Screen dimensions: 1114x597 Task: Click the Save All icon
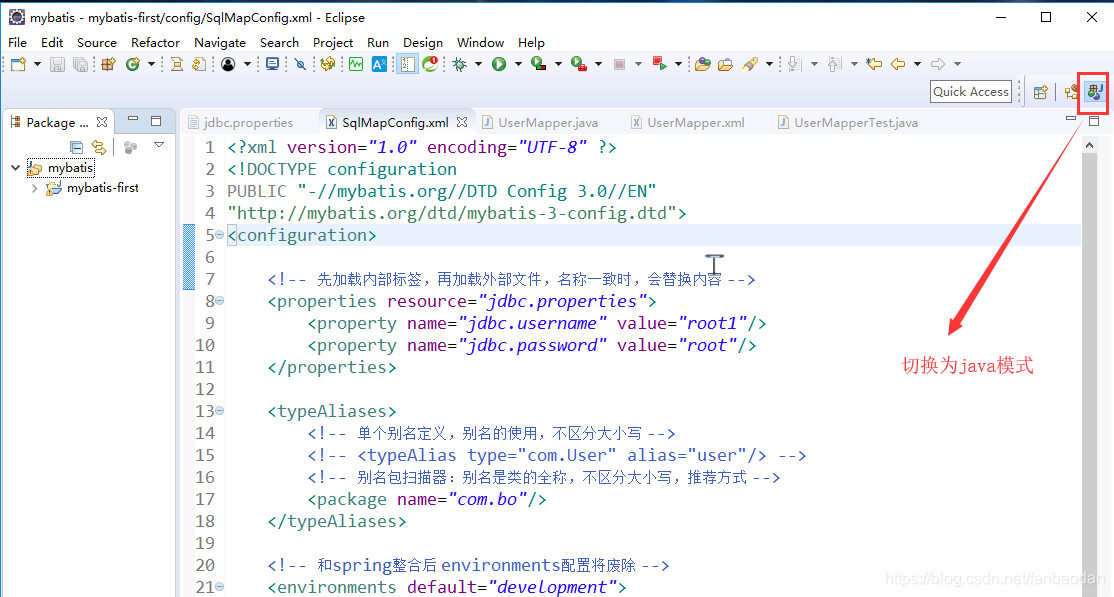click(78, 64)
